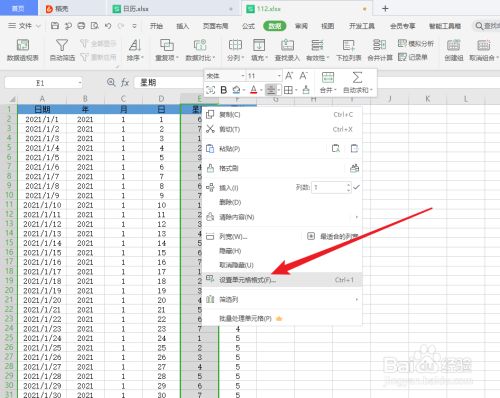Expand the Name Box dropdown for E1
This screenshot has height=398, width=500.
(80, 83)
